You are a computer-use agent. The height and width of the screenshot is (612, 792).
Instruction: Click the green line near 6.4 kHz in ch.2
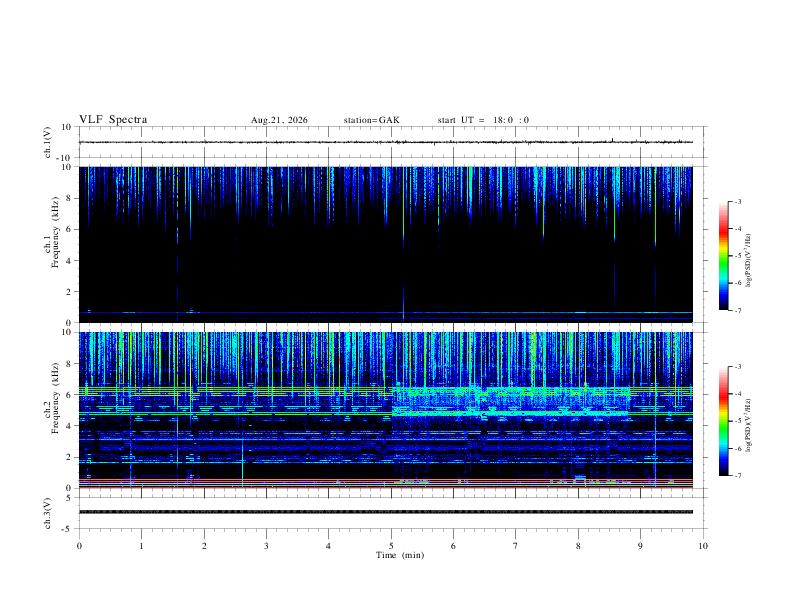tap(386, 388)
